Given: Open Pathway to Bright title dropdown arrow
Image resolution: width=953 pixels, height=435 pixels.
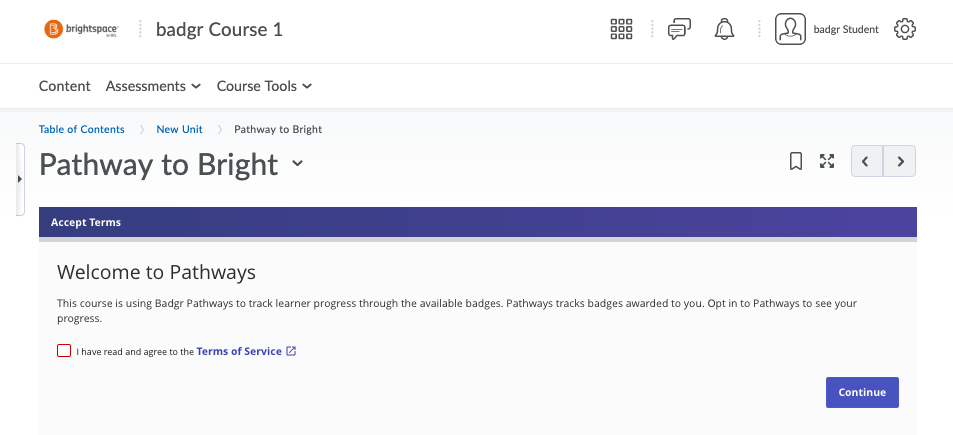Looking at the screenshot, I should [x=297, y=163].
